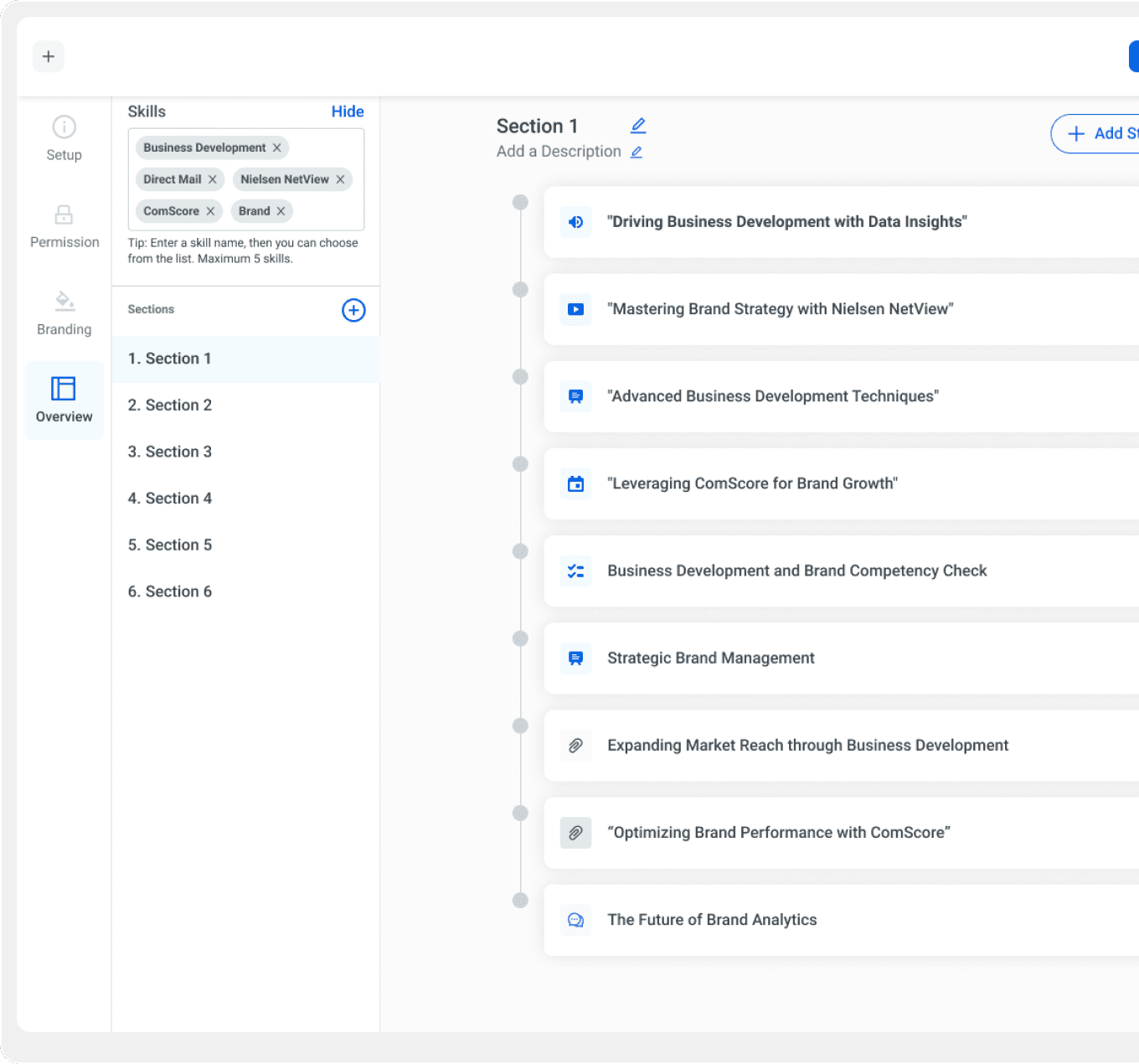Click timeline dot beside Leveraging ComScore step
The width and height of the screenshot is (1139, 1064).
pos(520,464)
